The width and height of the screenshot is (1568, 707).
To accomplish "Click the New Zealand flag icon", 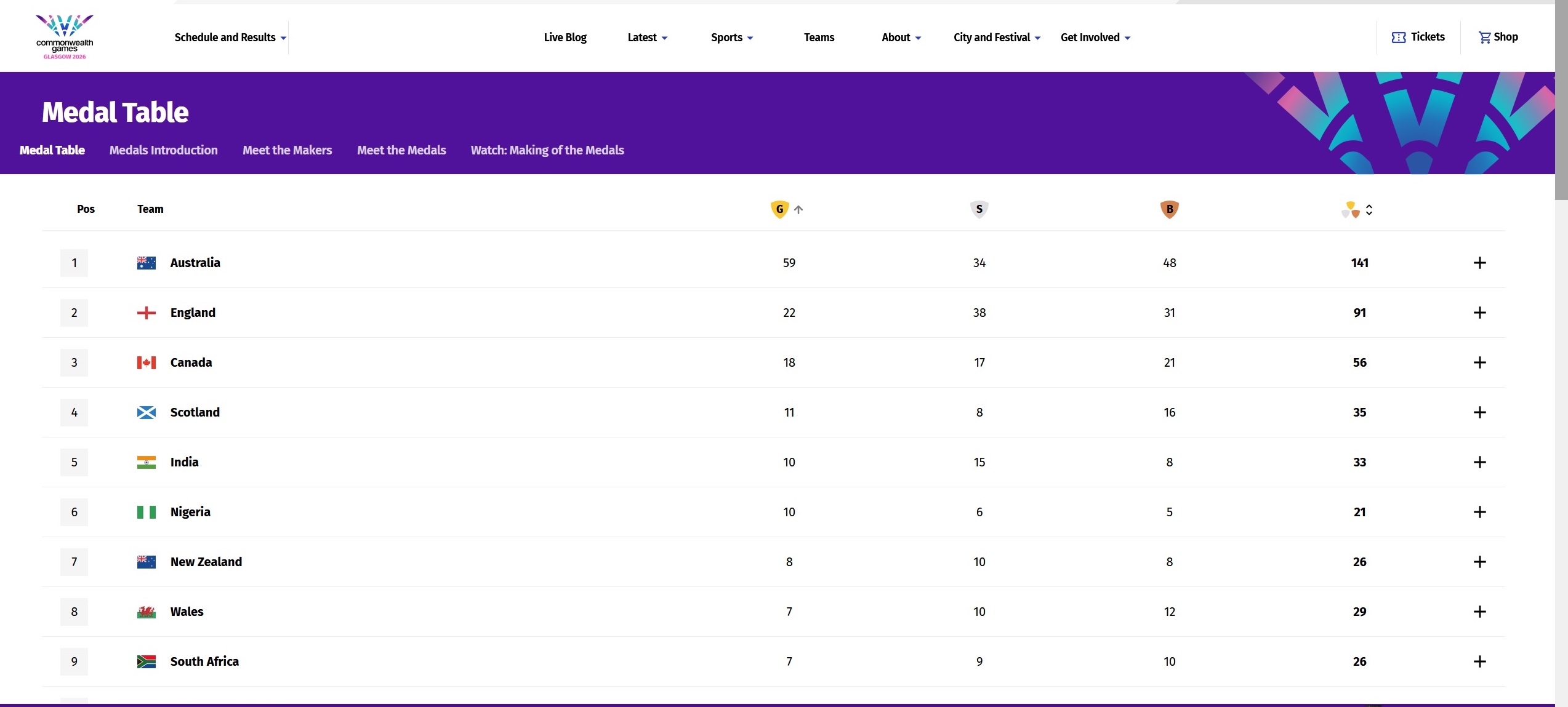I will point(147,562).
